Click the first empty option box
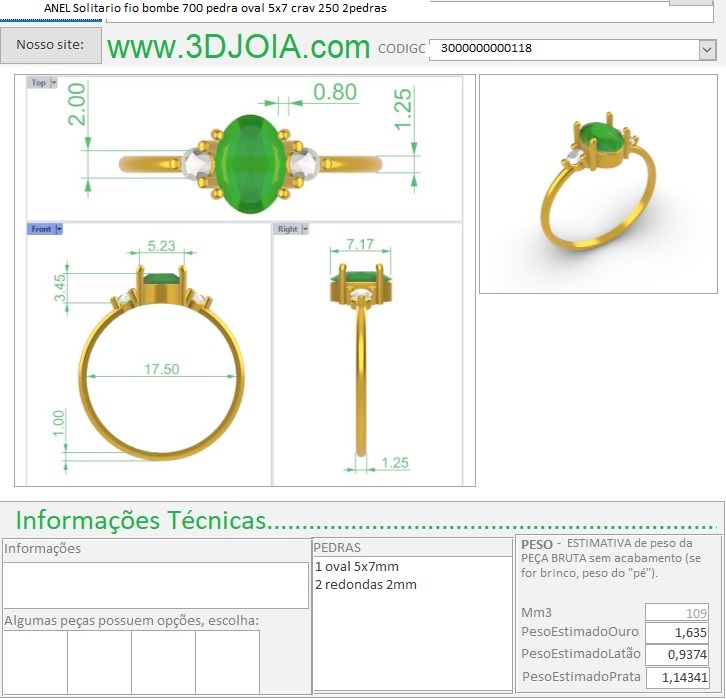 click(35, 662)
